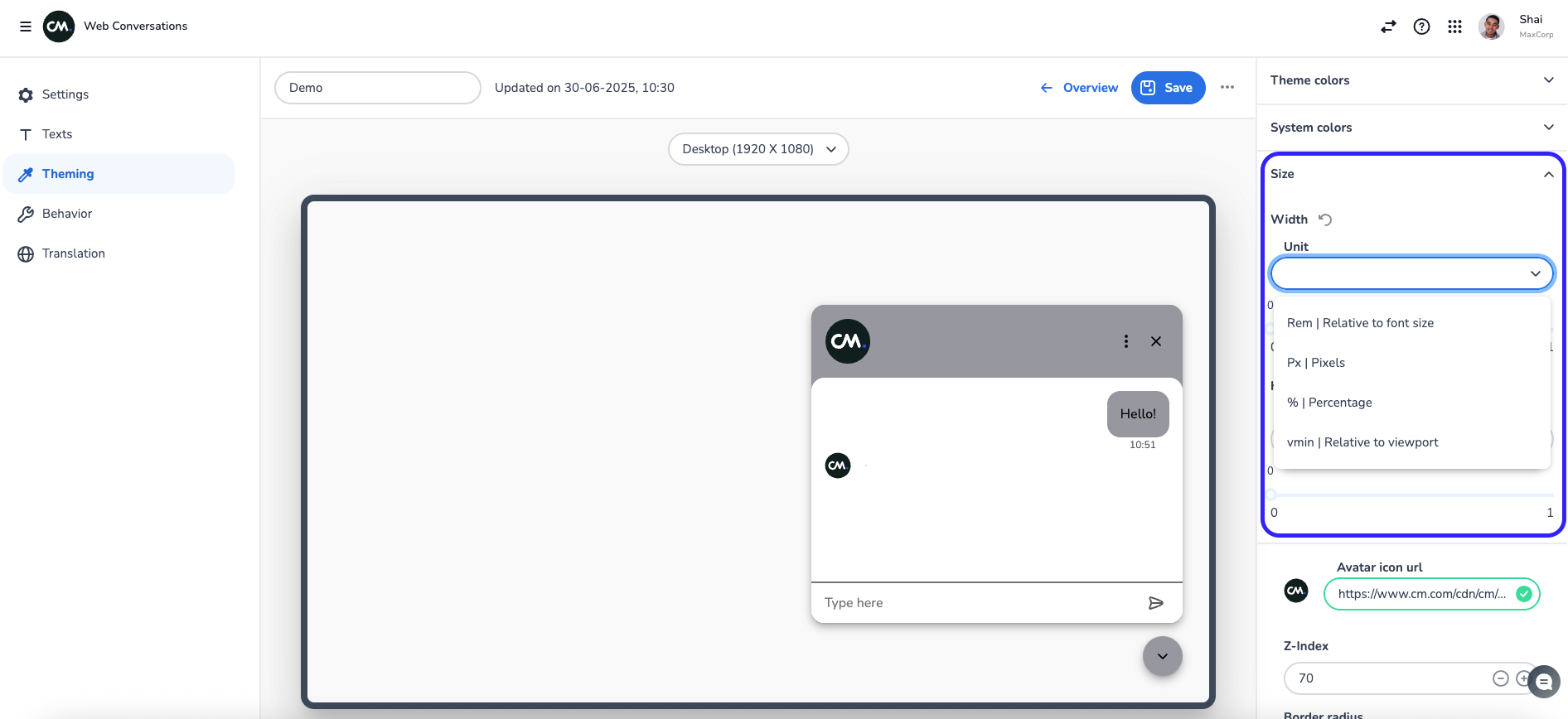The width and height of the screenshot is (1568, 719).
Task: Choose % | Percentage from unit list
Action: [1329, 403]
